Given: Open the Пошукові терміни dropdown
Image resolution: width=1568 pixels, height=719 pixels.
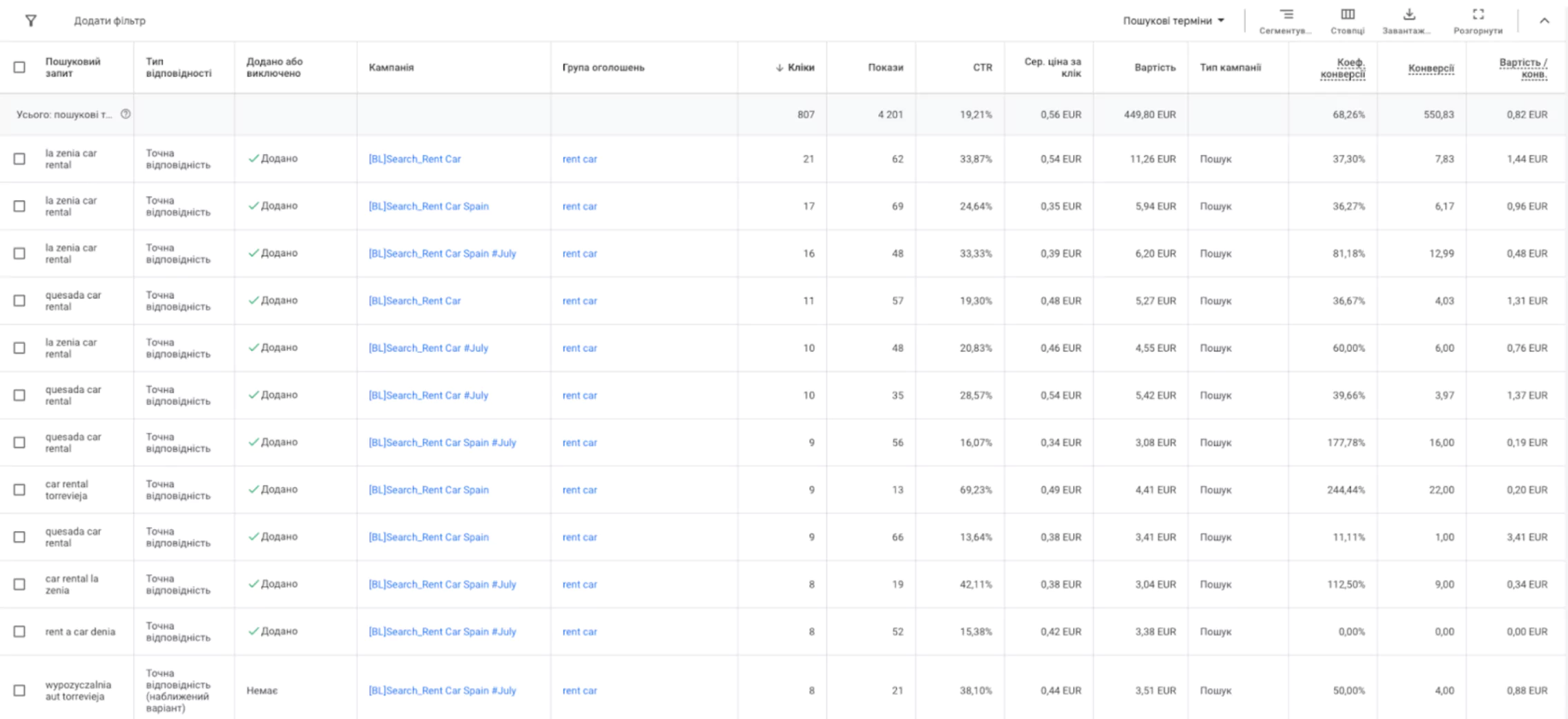Looking at the screenshot, I should [x=1173, y=21].
